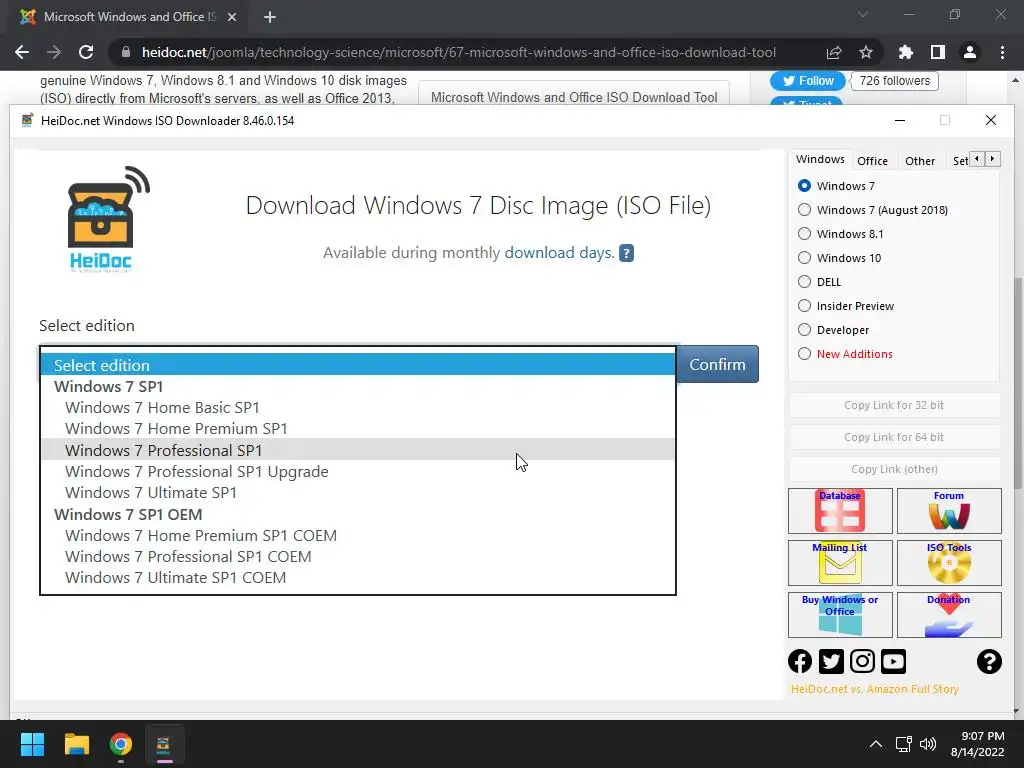The width and height of the screenshot is (1024, 768).
Task: Open Chrome profile avatar icon
Action: tap(970, 52)
